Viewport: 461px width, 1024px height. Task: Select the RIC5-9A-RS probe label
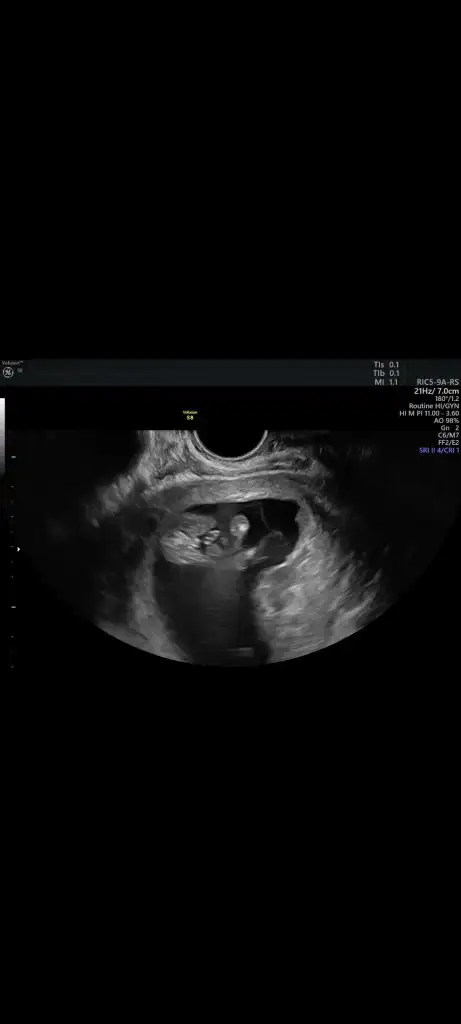(x=437, y=382)
